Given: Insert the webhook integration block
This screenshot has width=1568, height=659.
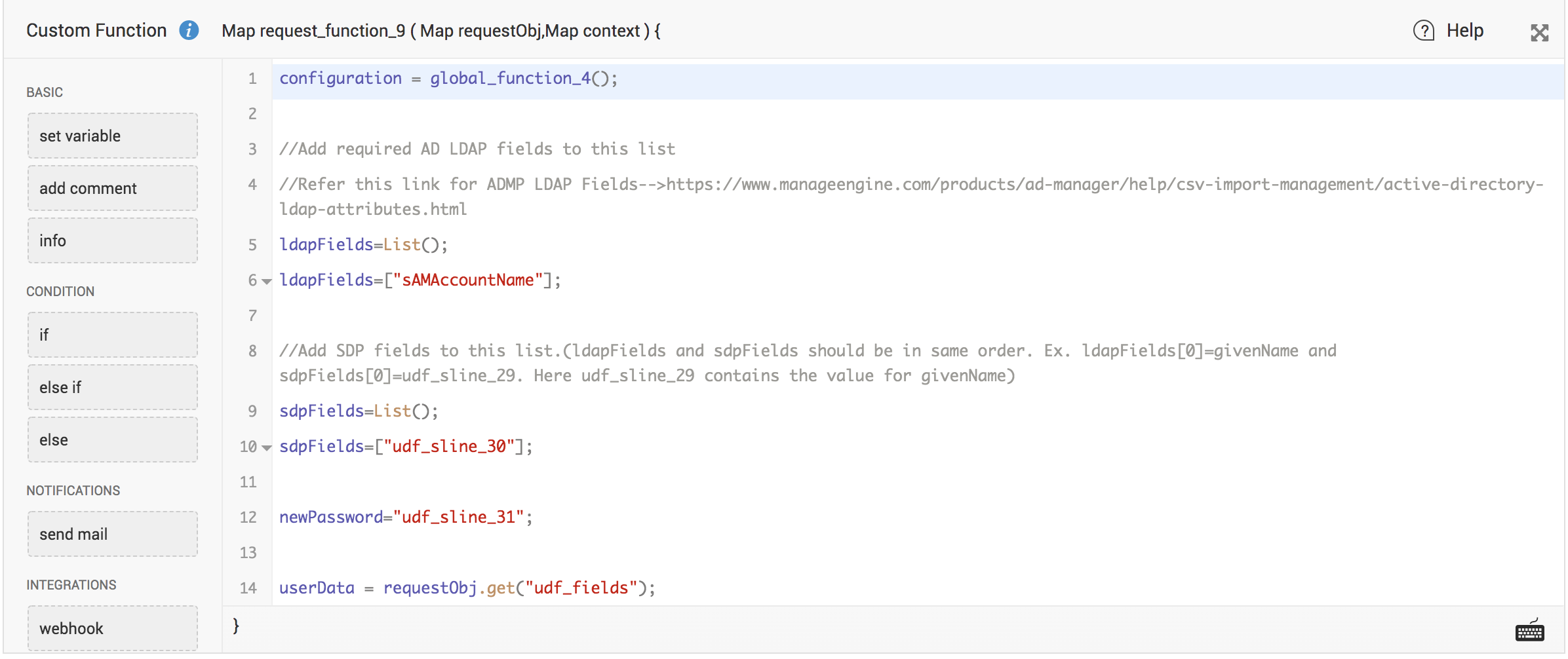Looking at the screenshot, I should pos(112,629).
